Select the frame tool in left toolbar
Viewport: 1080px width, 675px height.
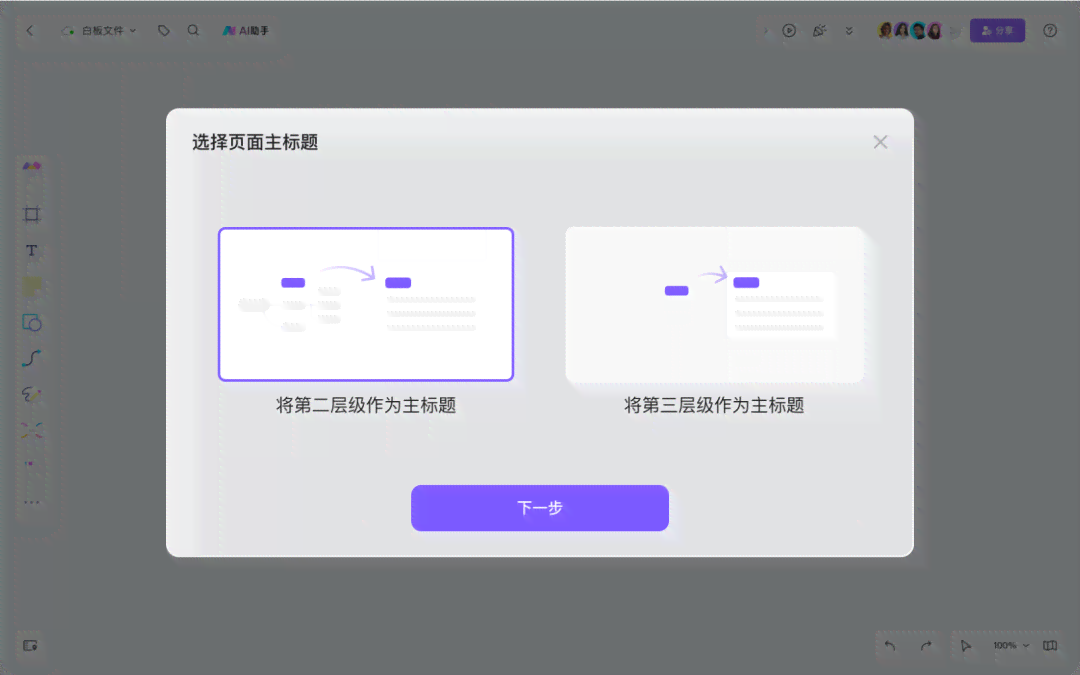click(x=32, y=214)
